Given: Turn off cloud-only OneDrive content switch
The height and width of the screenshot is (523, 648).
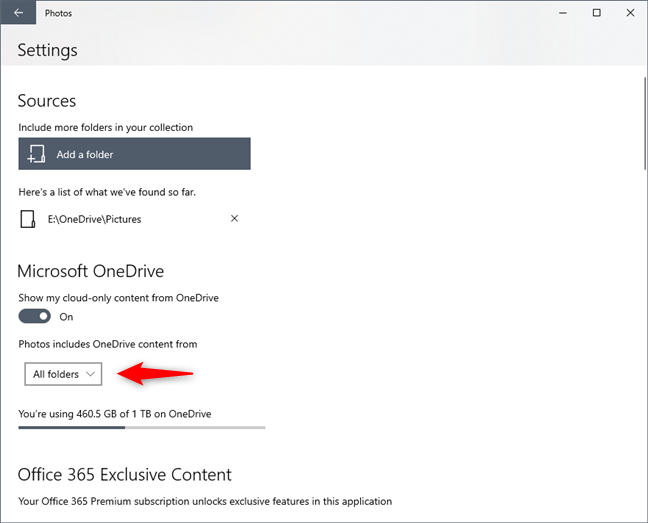Looking at the screenshot, I should [x=35, y=316].
